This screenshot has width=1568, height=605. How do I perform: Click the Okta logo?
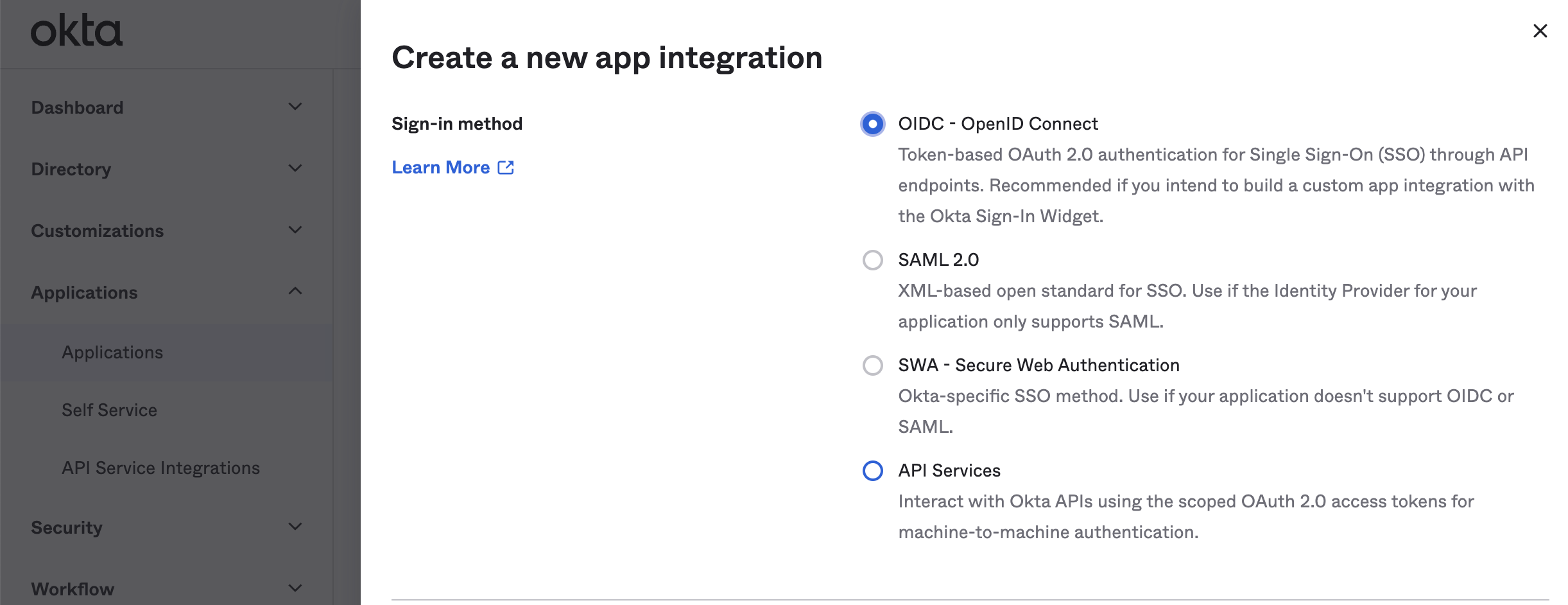pos(76,31)
